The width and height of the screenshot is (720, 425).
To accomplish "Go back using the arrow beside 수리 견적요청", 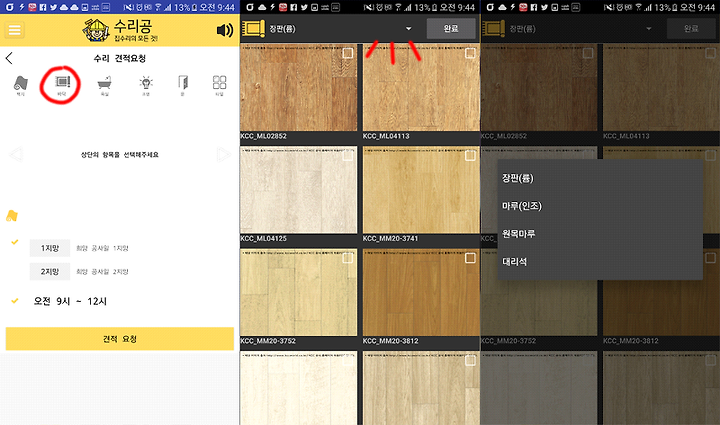I will click(x=9, y=58).
